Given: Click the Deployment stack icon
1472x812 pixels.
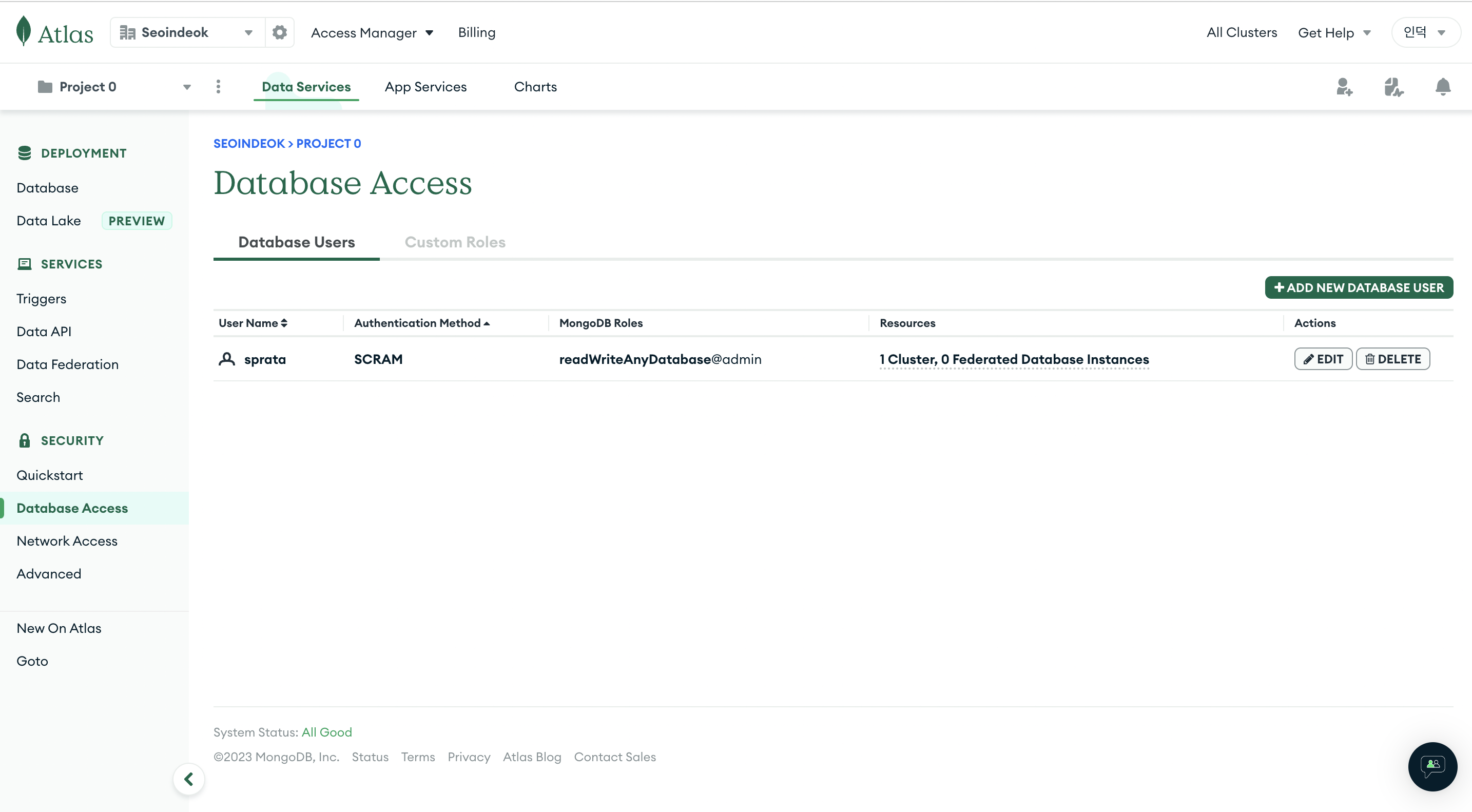Looking at the screenshot, I should pos(25,153).
